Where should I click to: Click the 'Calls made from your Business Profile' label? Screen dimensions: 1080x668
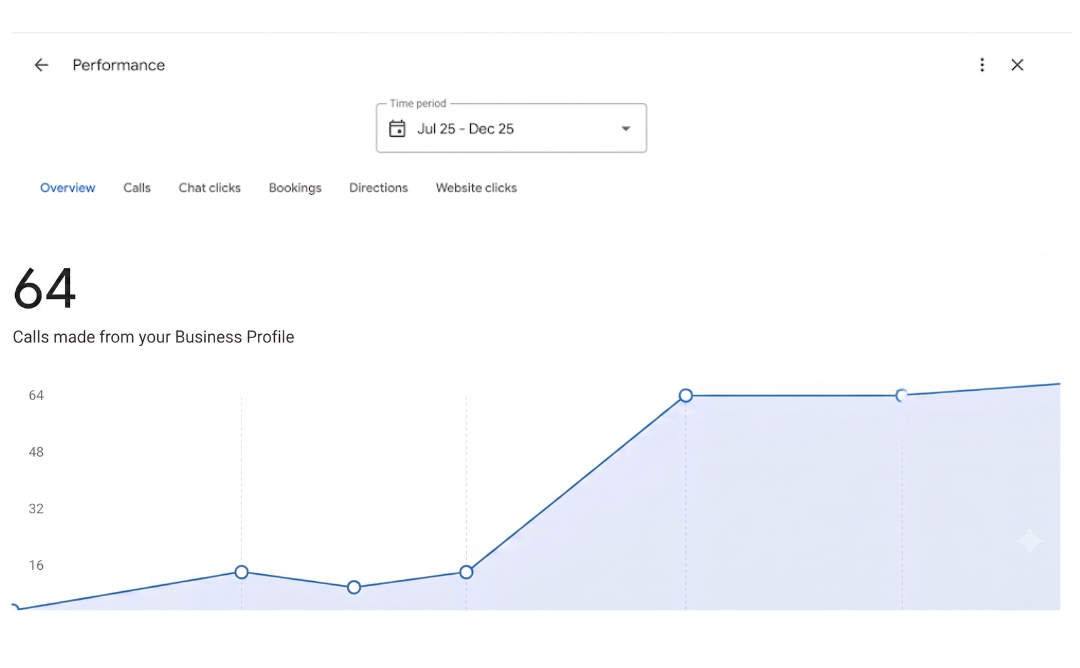pyautogui.click(x=154, y=337)
